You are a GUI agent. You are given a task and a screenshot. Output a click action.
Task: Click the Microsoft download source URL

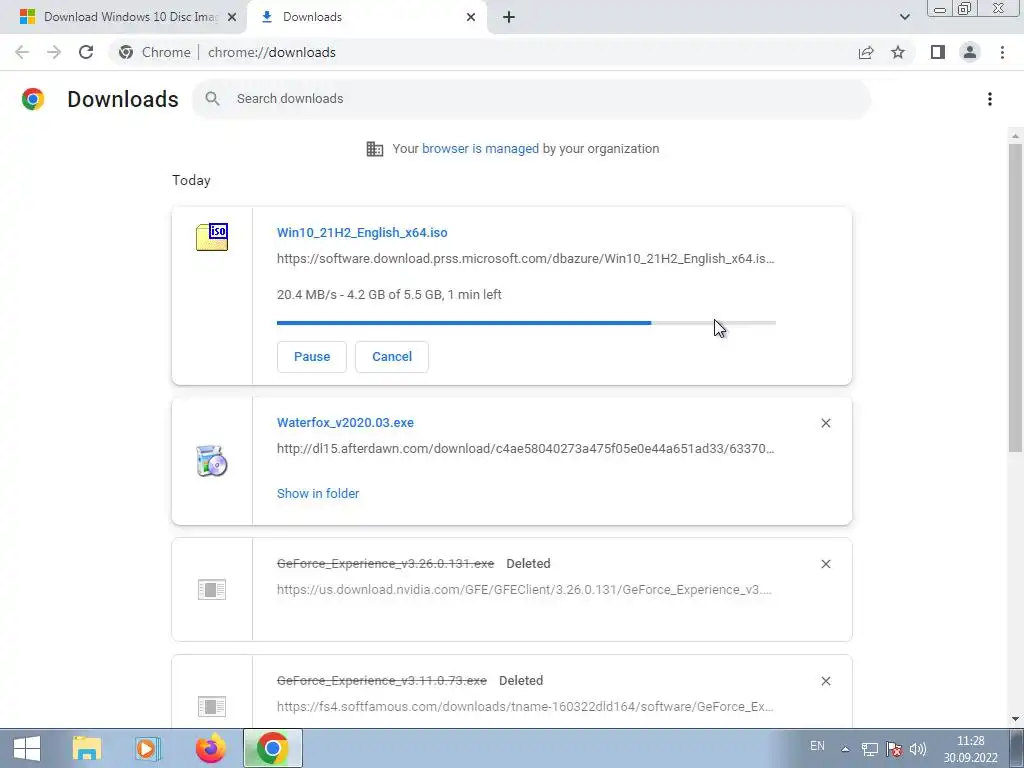pos(525,259)
